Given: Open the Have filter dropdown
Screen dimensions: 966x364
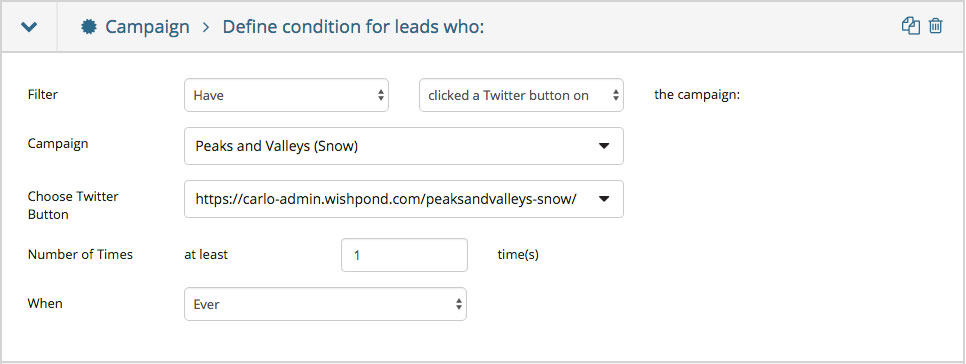Looking at the screenshot, I should (286, 95).
